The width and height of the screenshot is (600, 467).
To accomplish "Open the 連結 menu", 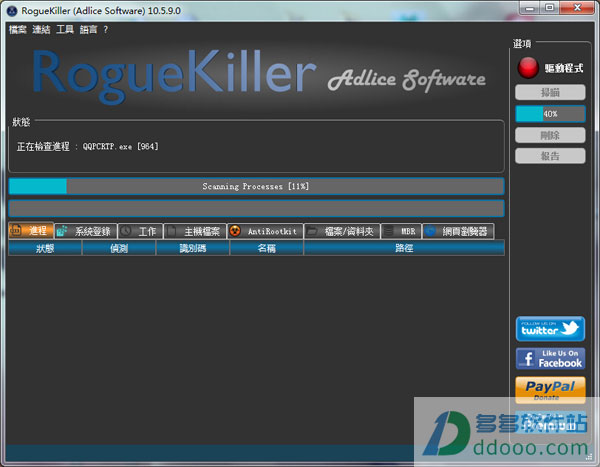I will 41,29.
